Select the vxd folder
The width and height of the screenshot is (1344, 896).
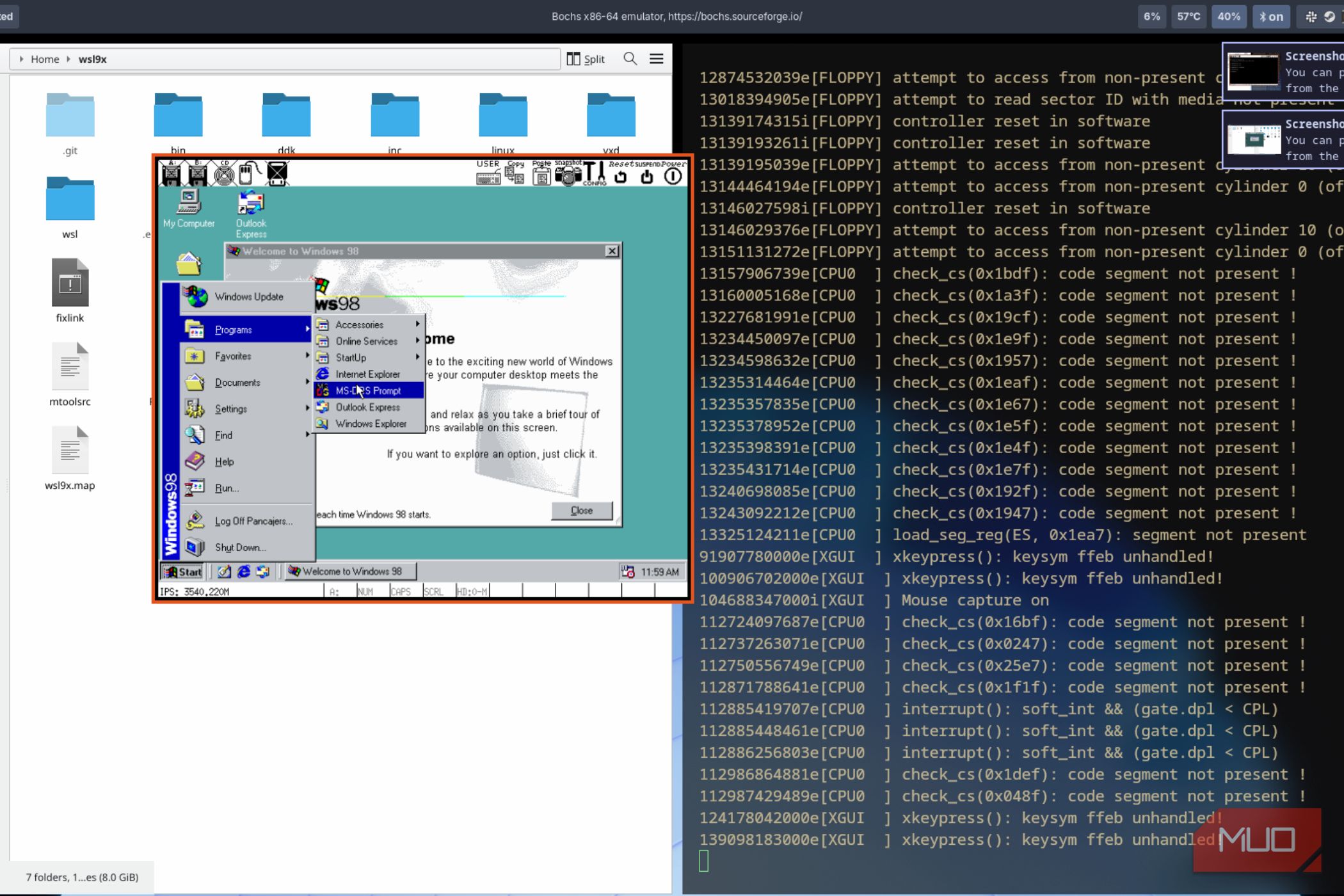tap(611, 123)
